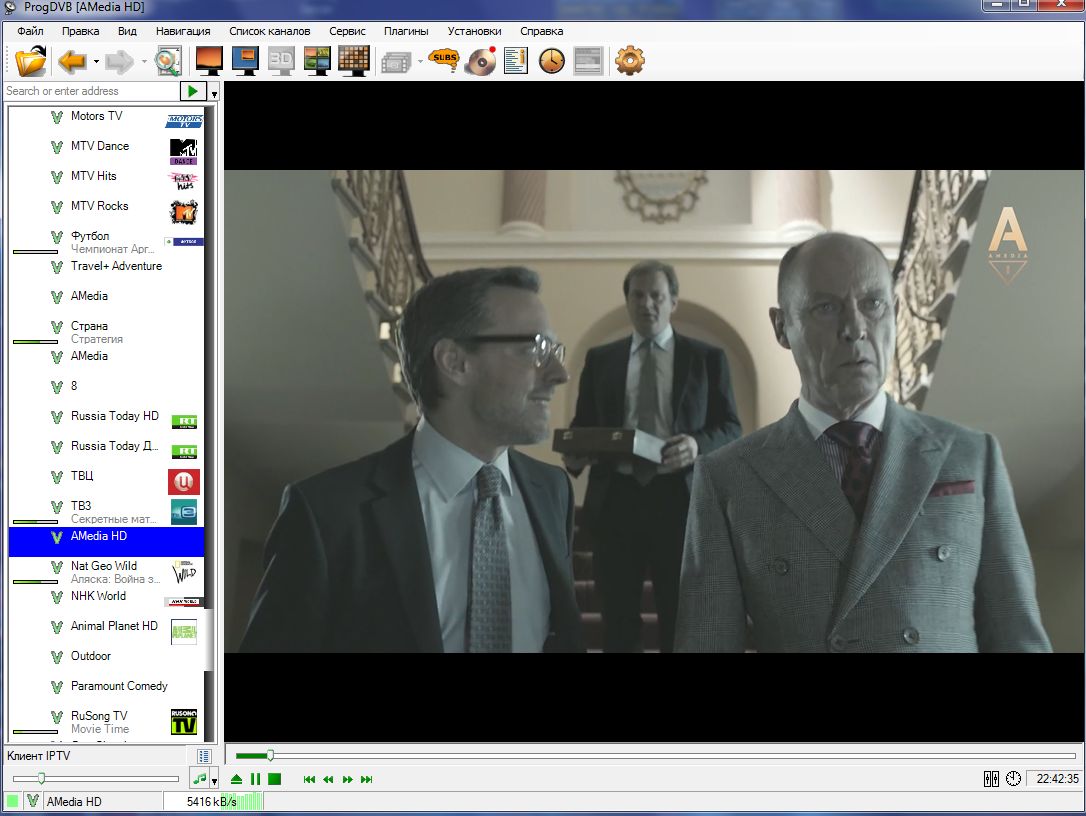Fast forward using double-right arrows
Screen dimensions: 1086x816
(348, 779)
